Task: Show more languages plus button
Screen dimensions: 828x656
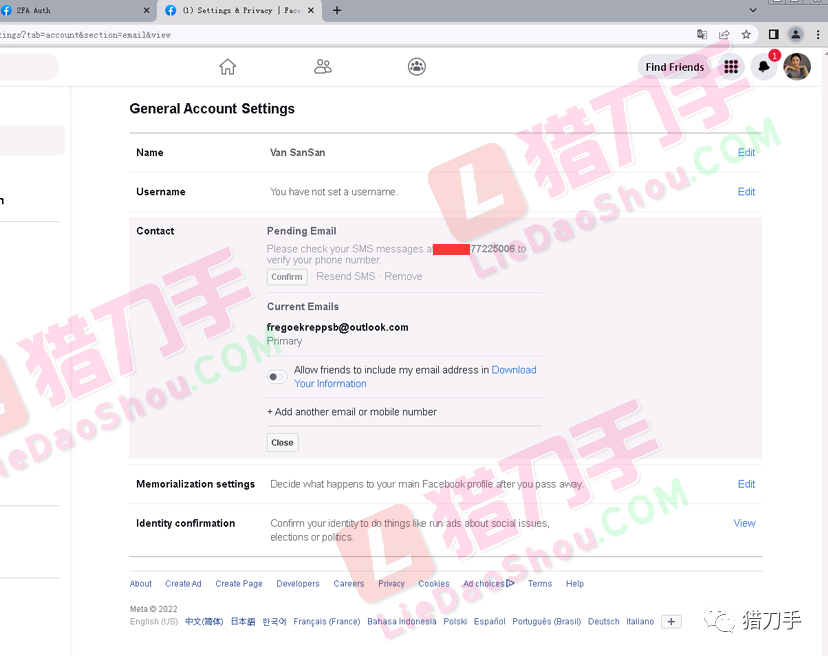Action: coord(671,622)
